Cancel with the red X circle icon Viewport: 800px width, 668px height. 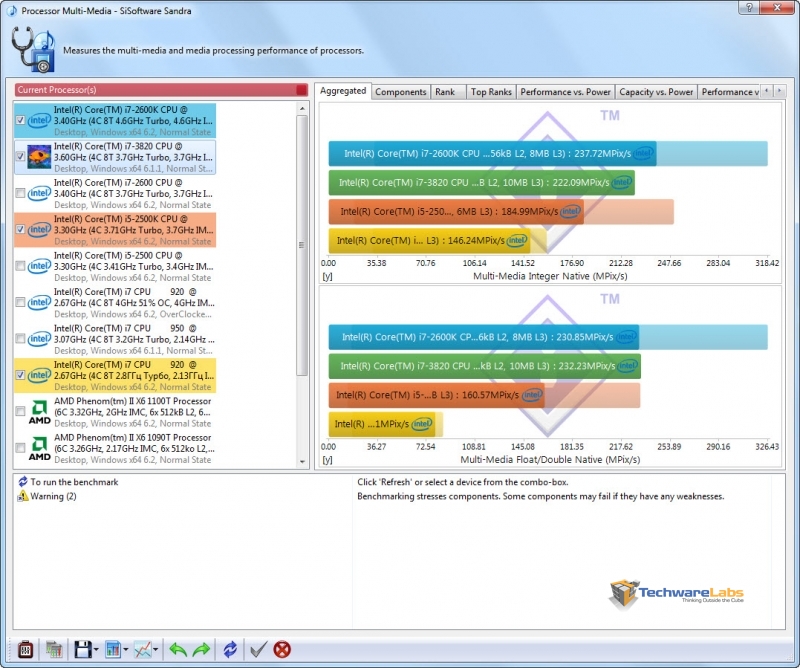pyautogui.click(x=282, y=649)
